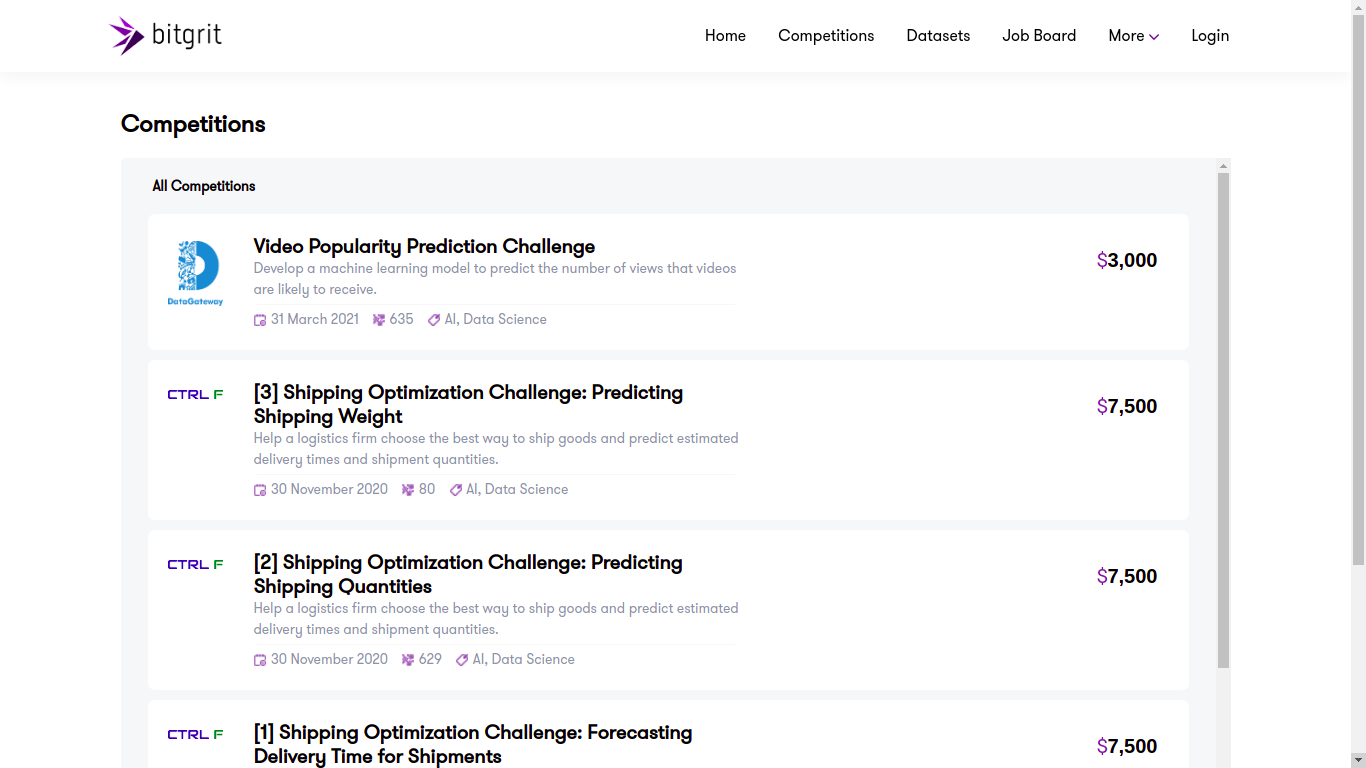The width and height of the screenshot is (1366, 768).
Task: Click participants icon beside 80
Action: click(408, 490)
